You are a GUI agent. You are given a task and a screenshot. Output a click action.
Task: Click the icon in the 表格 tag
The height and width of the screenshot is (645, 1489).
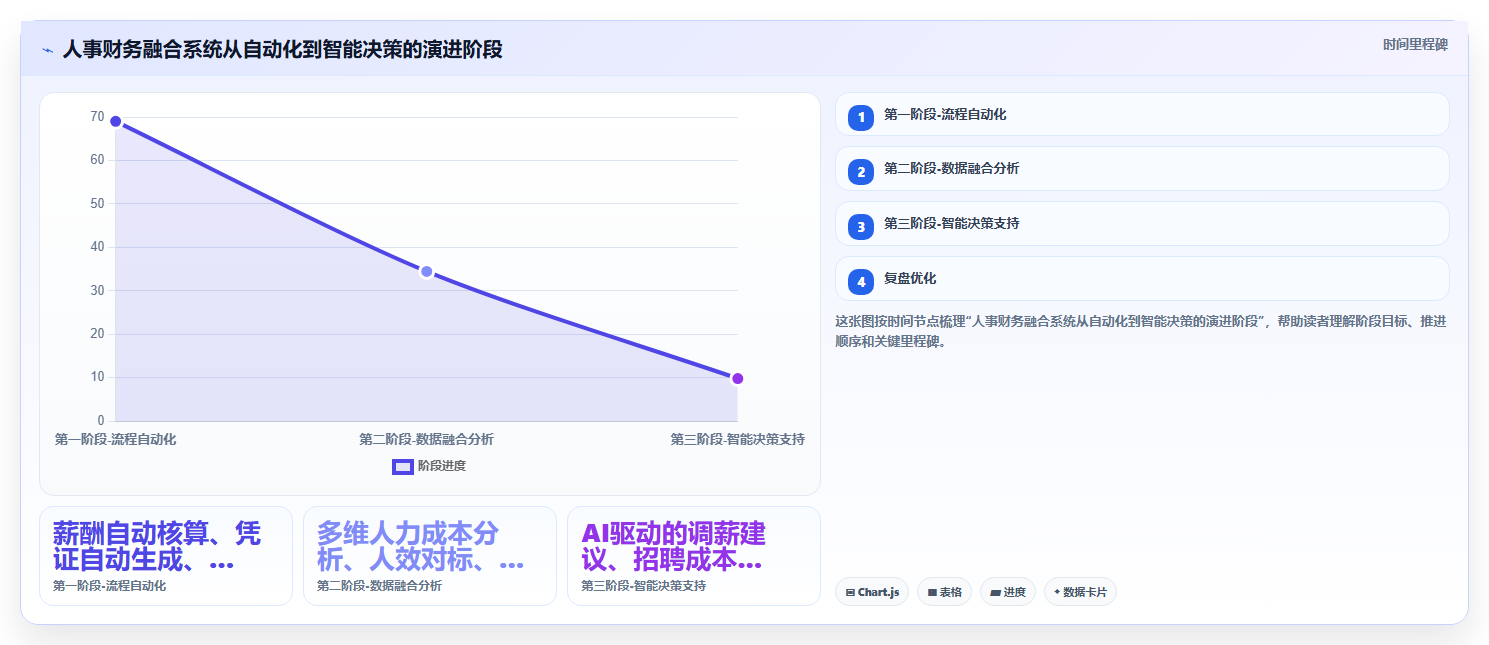point(932,592)
